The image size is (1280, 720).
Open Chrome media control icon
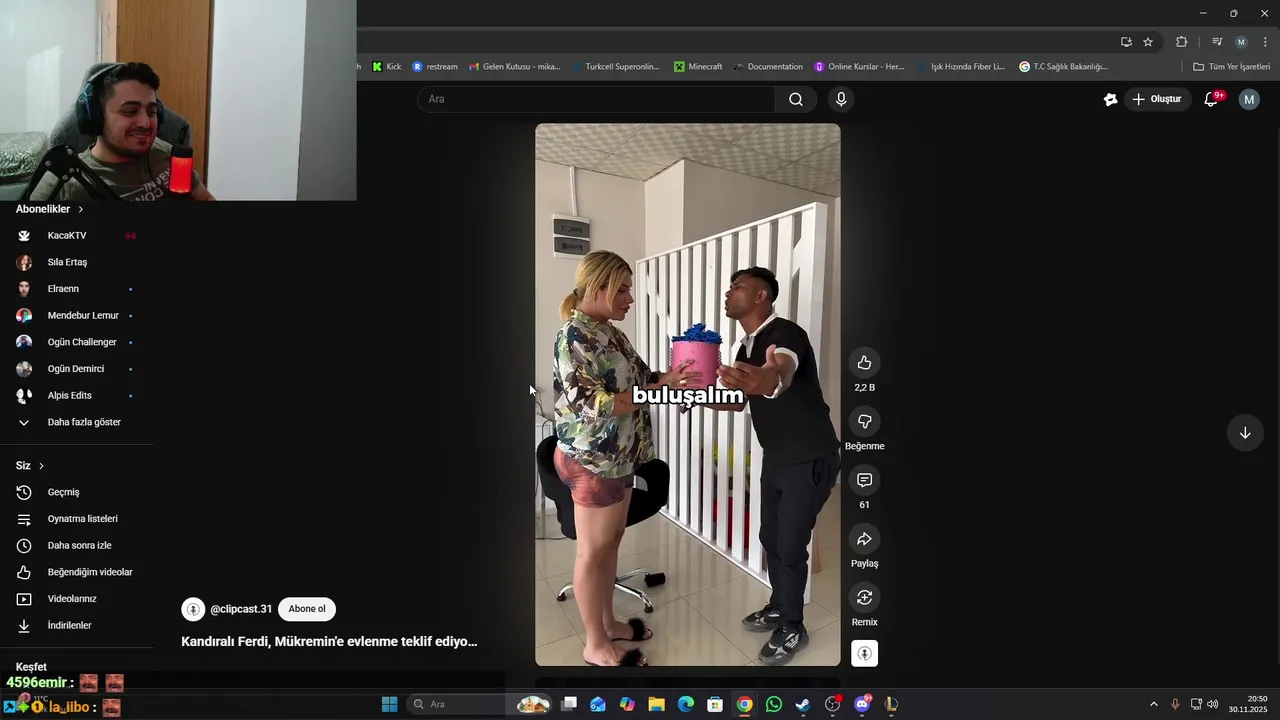1217,42
